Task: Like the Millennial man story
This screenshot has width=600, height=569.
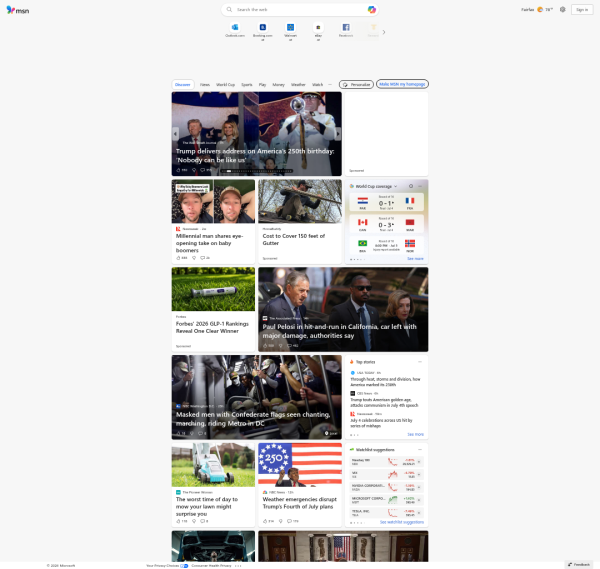Action: pyautogui.click(x=178, y=258)
